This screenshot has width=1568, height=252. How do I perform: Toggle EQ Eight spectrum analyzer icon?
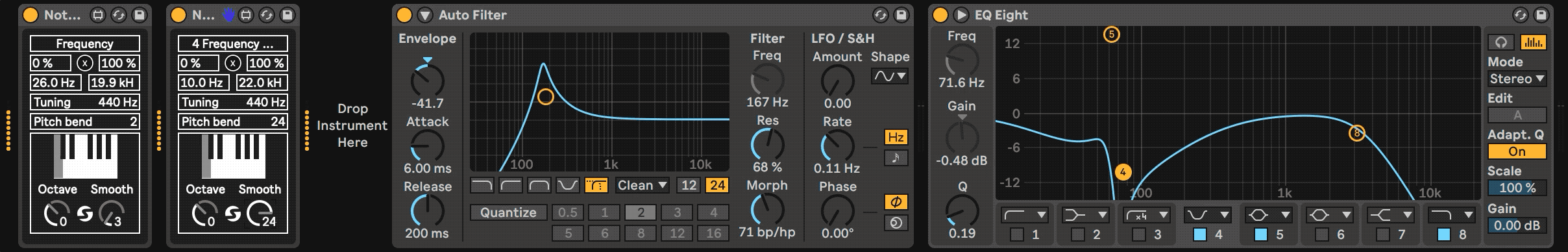click(1533, 42)
